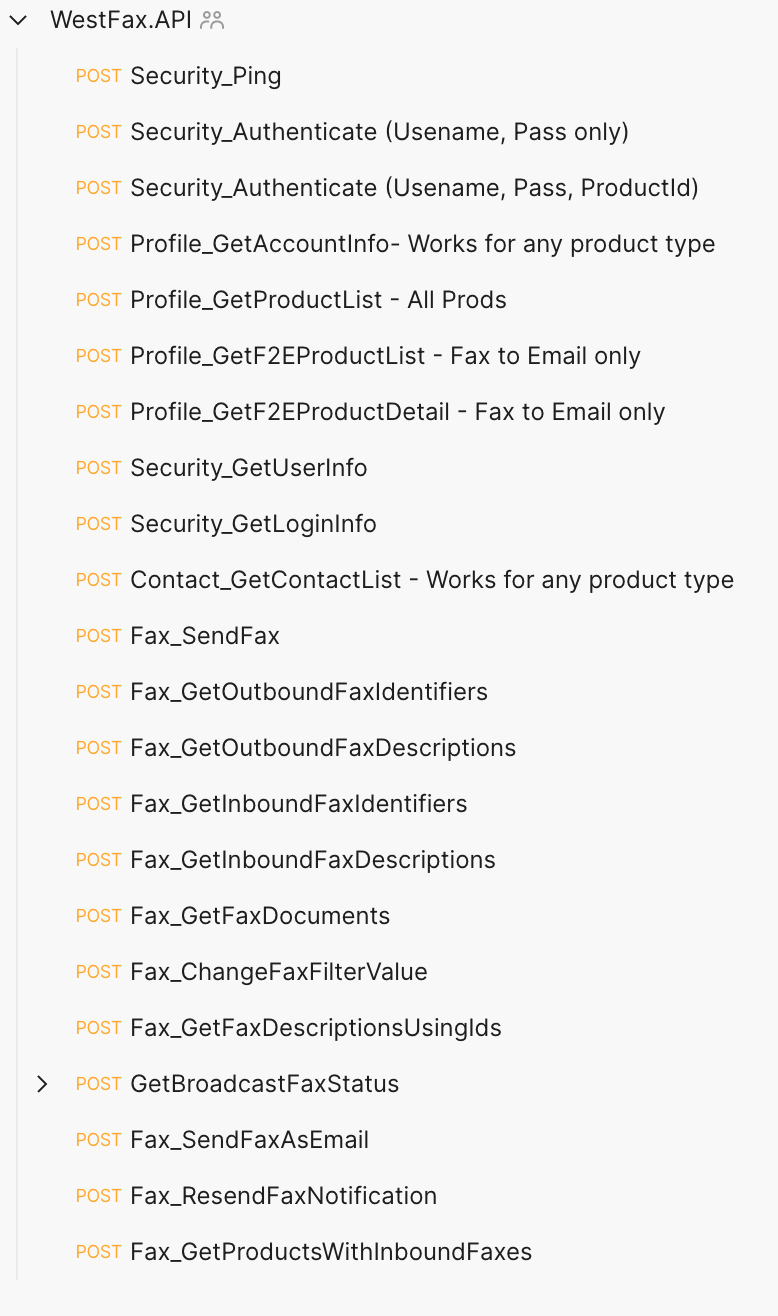Click POST label beside Security_Ping
The image size is (778, 1316).
[98, 76]
